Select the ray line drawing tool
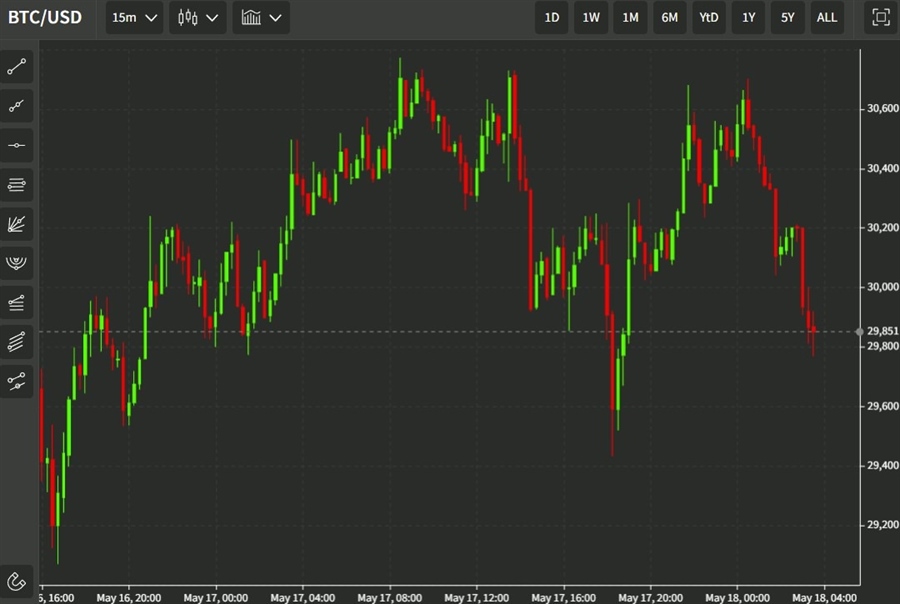 pyautogui.click(x=17, y=106)
